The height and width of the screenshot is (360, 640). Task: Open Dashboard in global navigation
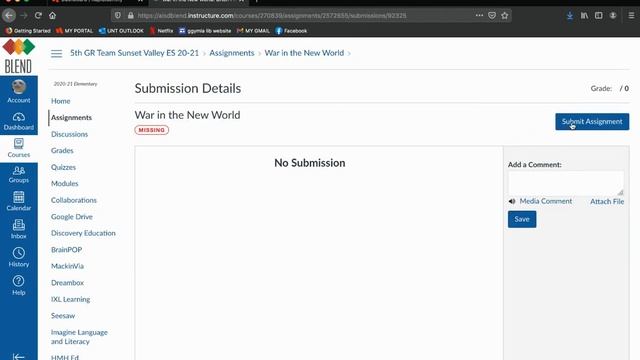click(x=19, y=121)
